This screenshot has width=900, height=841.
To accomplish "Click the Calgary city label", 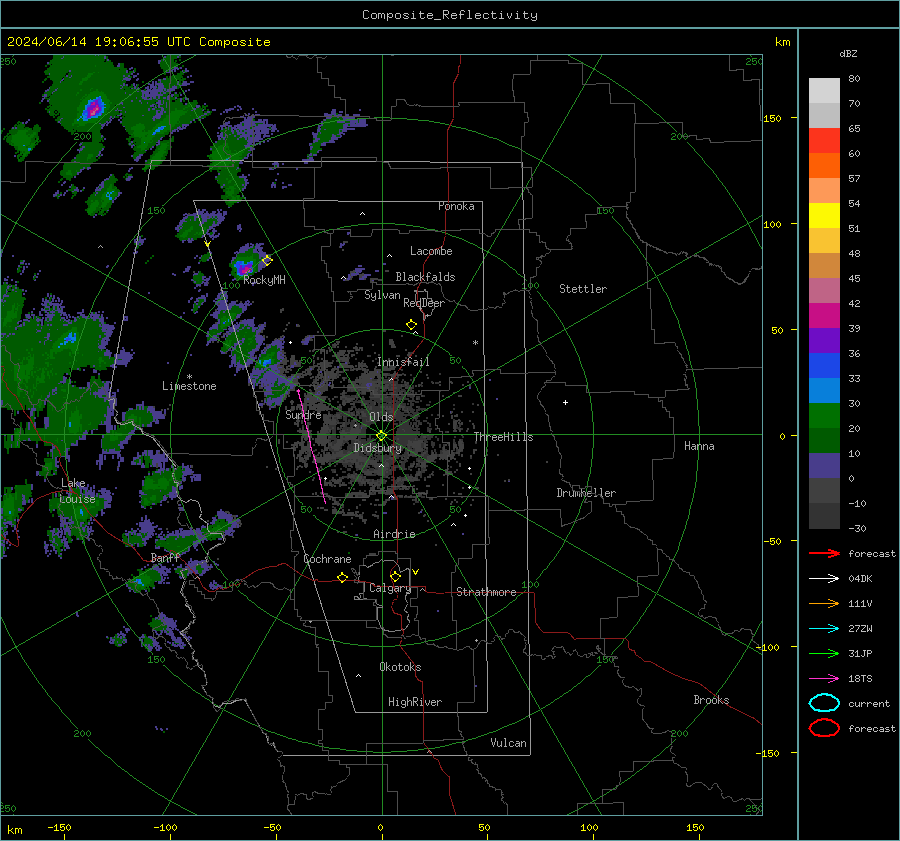I will pyautogui.click(x=390, y=588).
